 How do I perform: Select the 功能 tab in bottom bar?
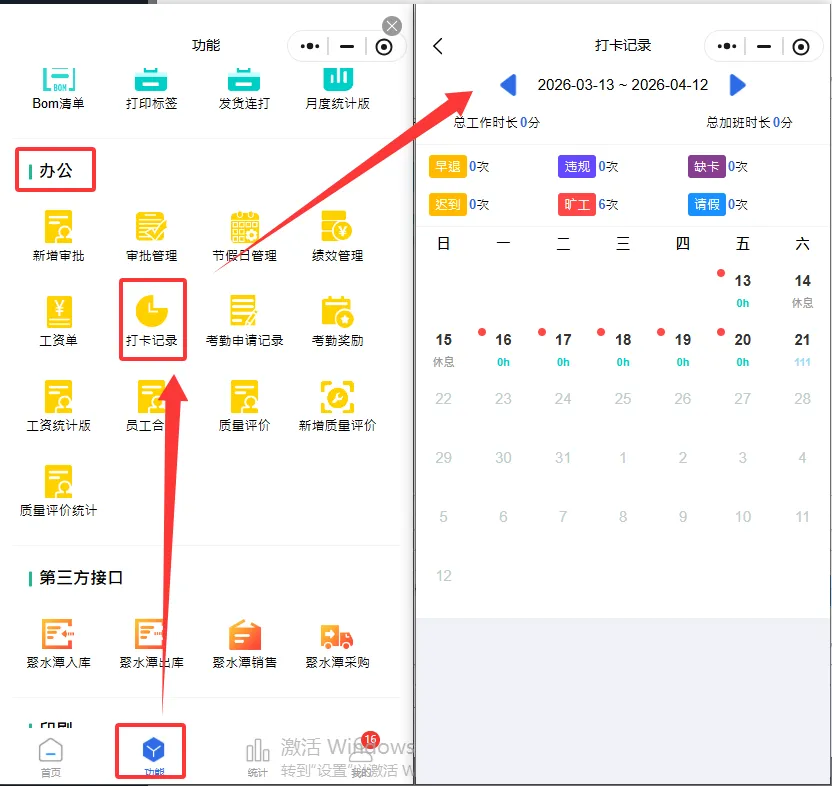click(153, 756)
